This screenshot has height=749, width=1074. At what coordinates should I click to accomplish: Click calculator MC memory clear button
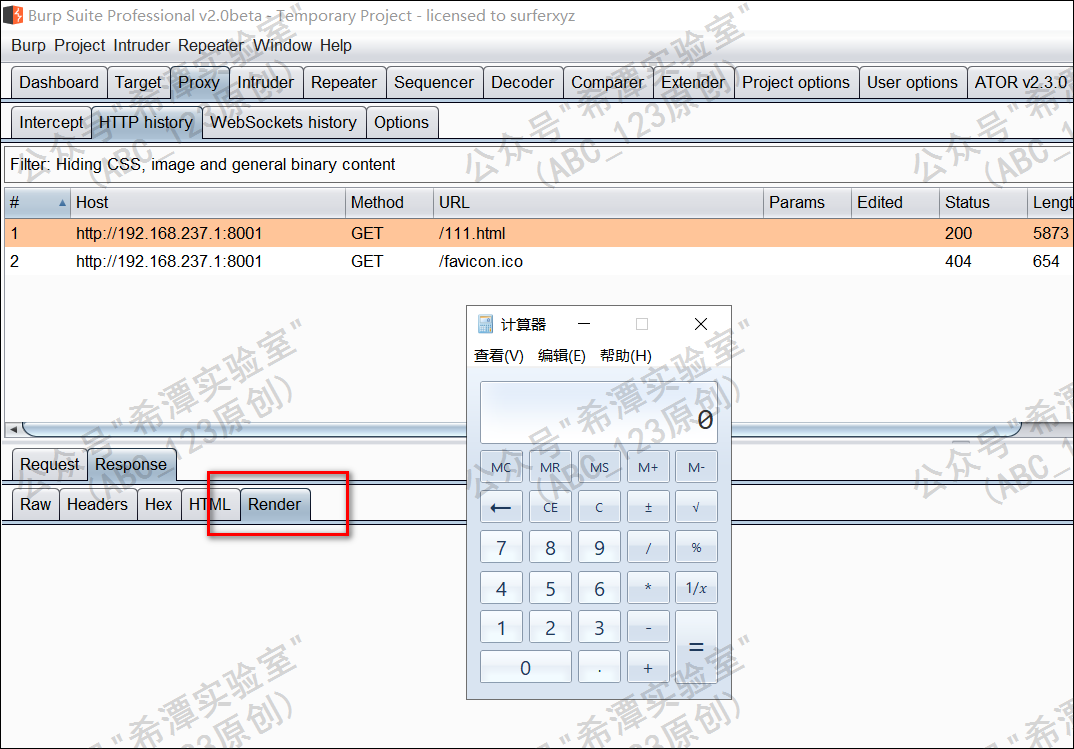point(501,468)
